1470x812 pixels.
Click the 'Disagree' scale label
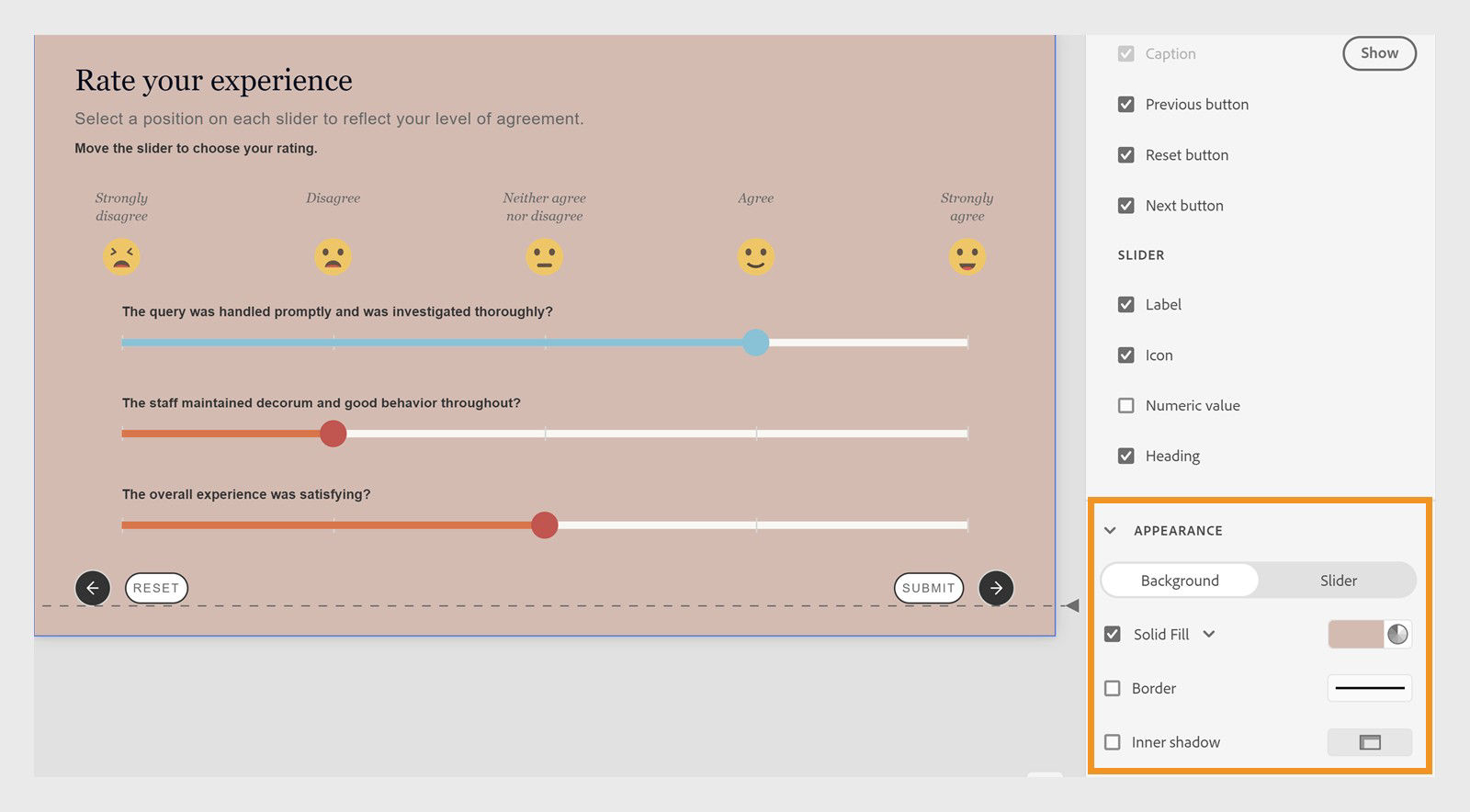click(x=333, y=197)
